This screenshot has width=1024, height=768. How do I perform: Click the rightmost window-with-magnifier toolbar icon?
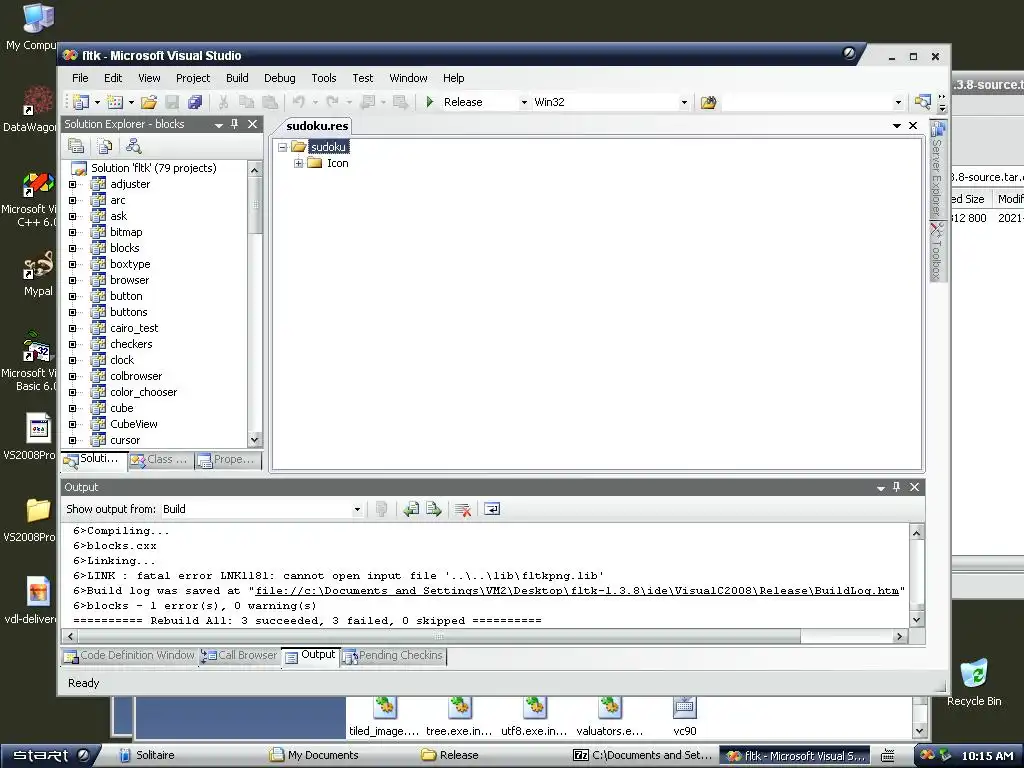[923, 102]
